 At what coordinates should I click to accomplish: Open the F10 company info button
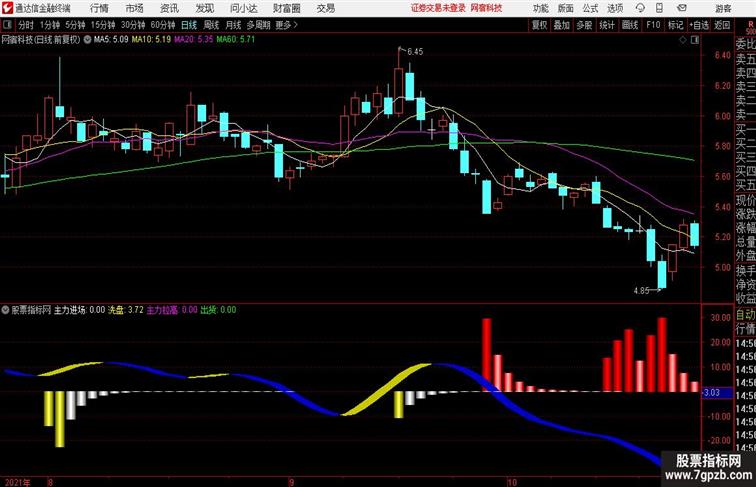(x=653, y=25)
